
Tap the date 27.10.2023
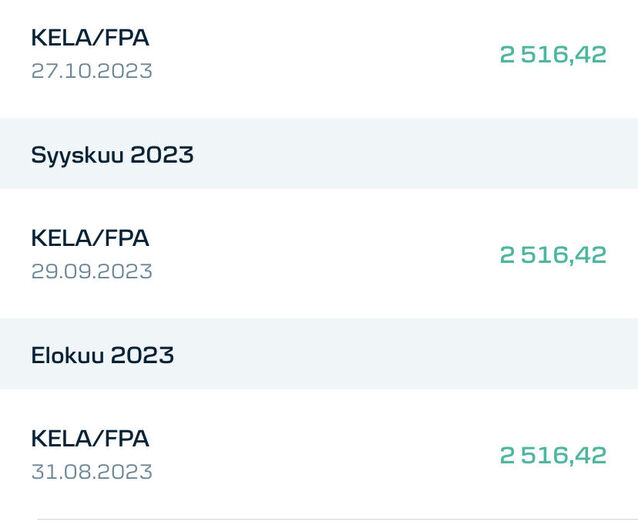pyautogui.click(x=91, y=71)
